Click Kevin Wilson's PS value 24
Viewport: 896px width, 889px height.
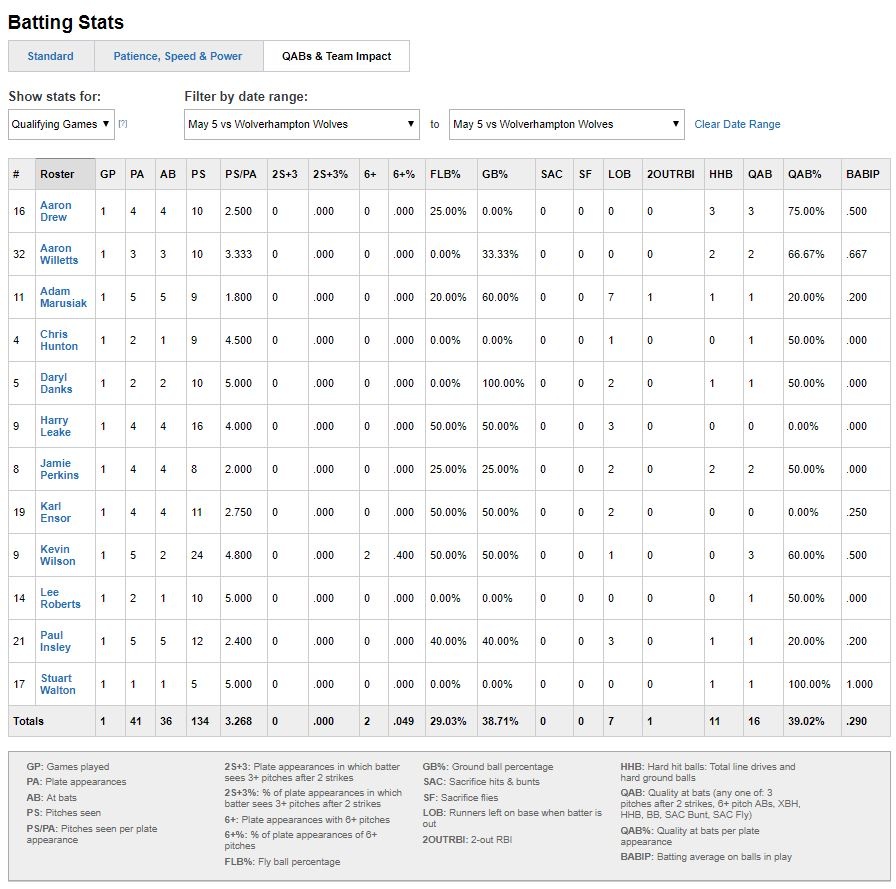click(x=197, y=555)
